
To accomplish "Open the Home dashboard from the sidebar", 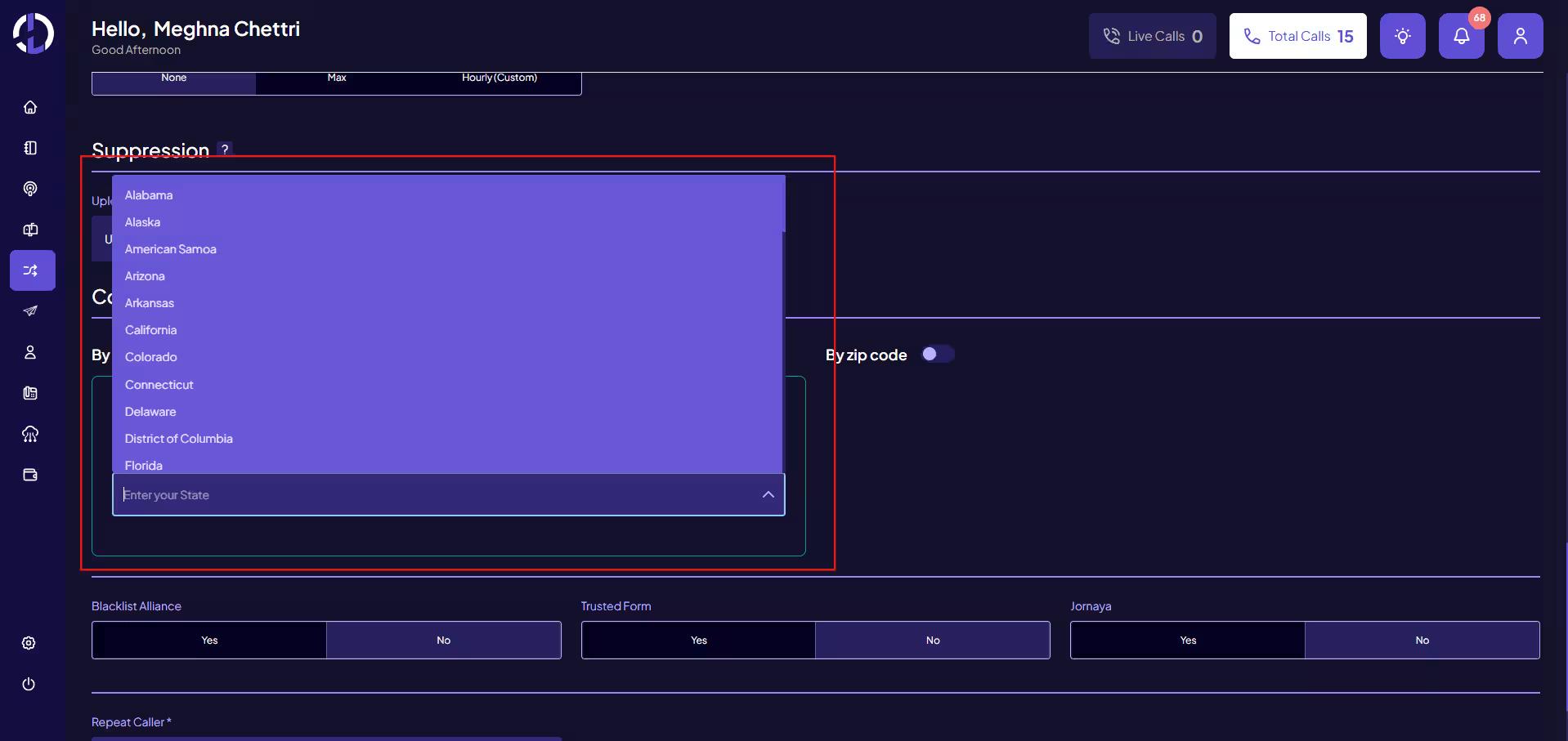I will pyautogui.click(x=30, y=107).
